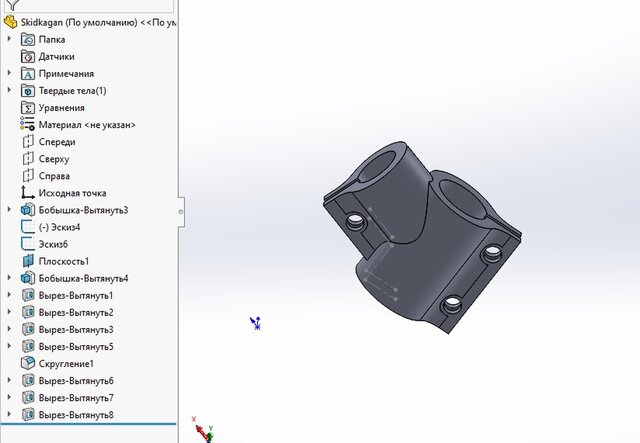This screenshot has width=640, height=443.
Task: Click the Уравнения equations icon
Action: 28,108
